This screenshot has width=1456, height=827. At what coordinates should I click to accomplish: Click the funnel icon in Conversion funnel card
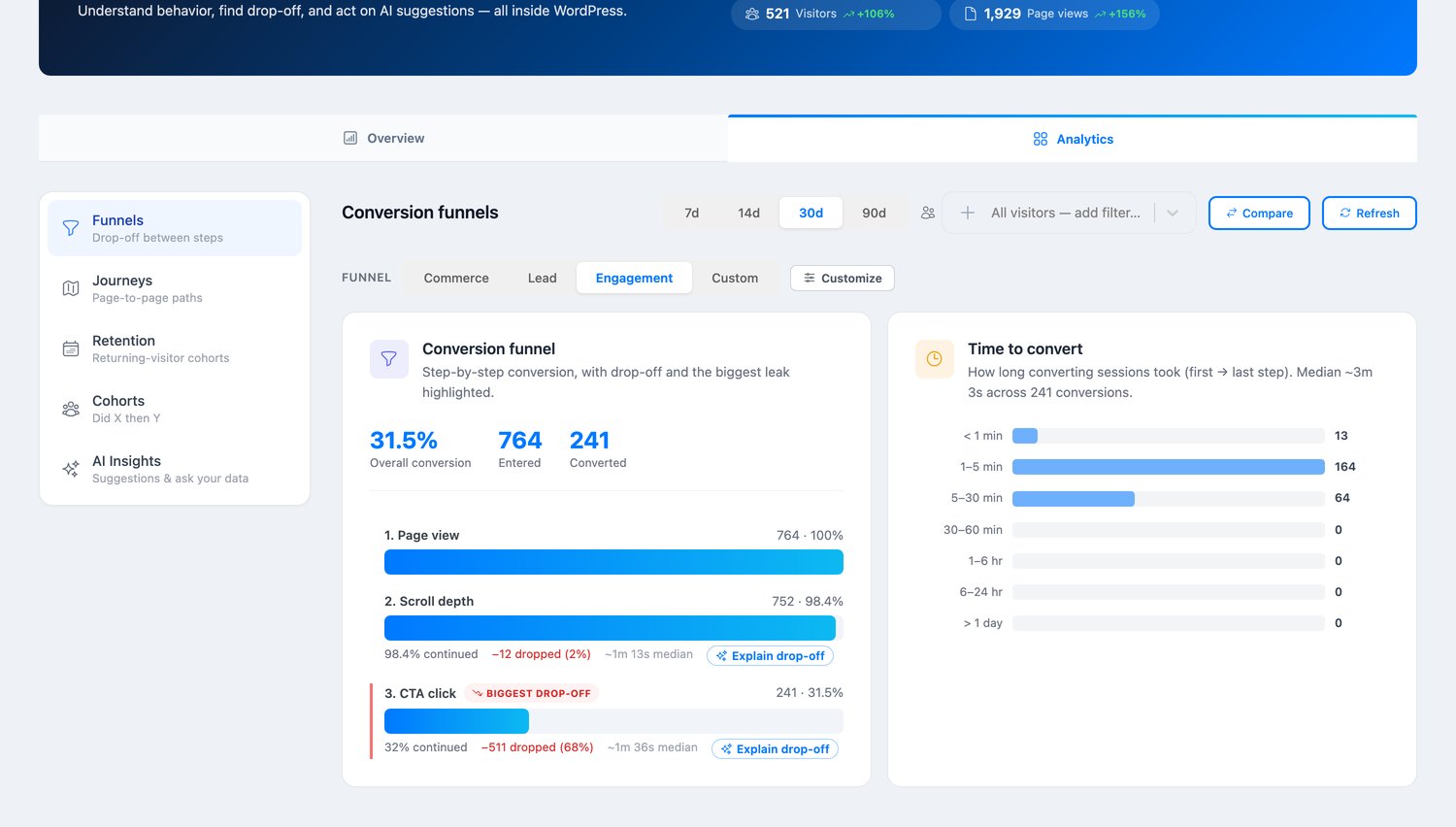click(x=389, y=359)
